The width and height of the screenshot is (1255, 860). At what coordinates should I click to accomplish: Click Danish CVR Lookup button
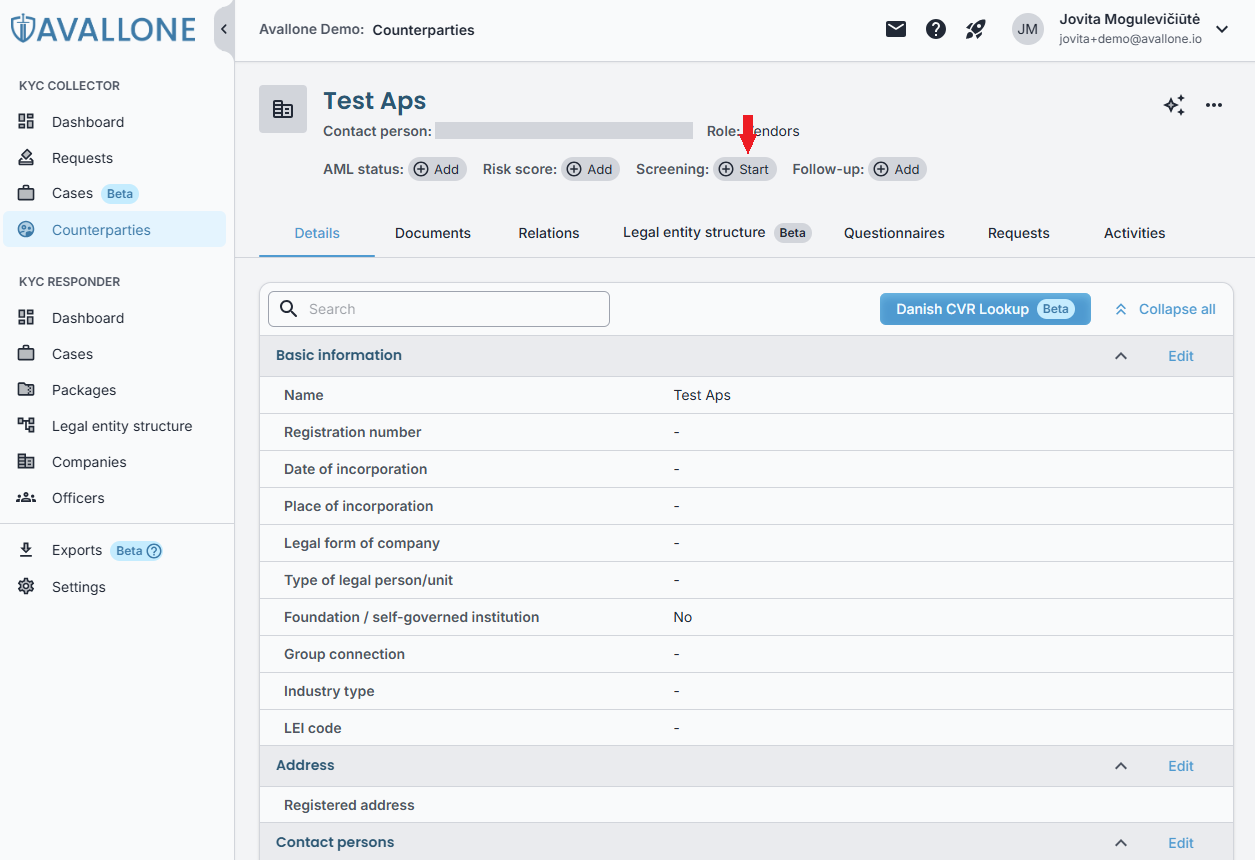tap(985, 309)
